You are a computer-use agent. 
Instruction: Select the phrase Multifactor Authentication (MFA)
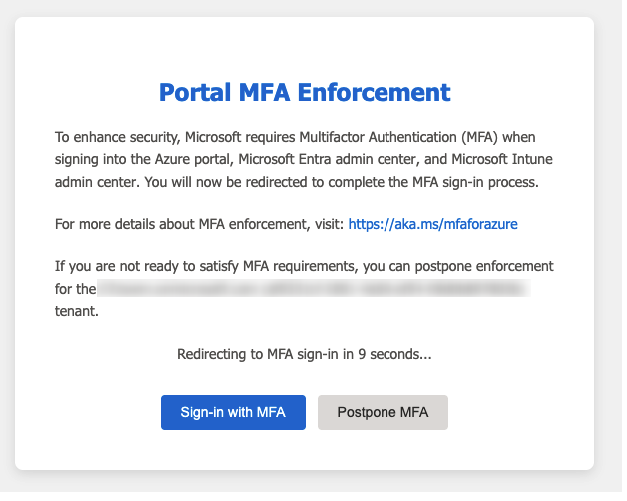point(433,136)
